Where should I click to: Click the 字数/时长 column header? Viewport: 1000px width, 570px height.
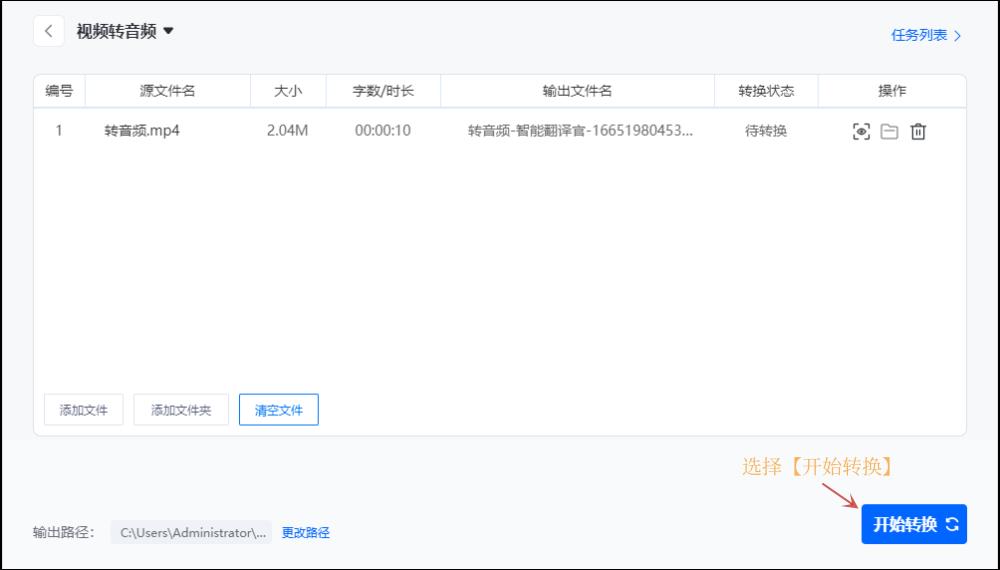coord(383,91)
